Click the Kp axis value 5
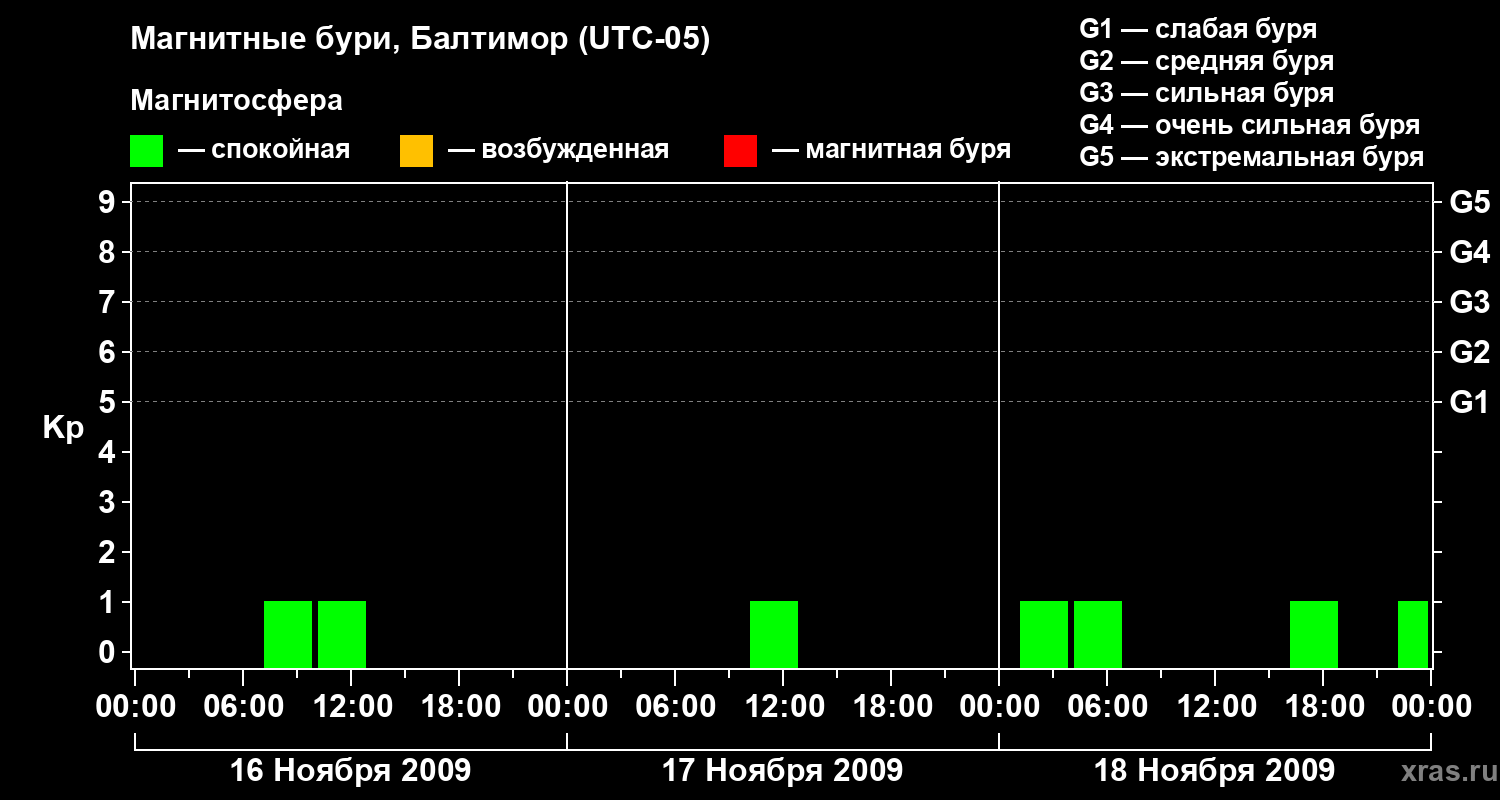Viewport: 1500px width, 800px height. [109, 402]
